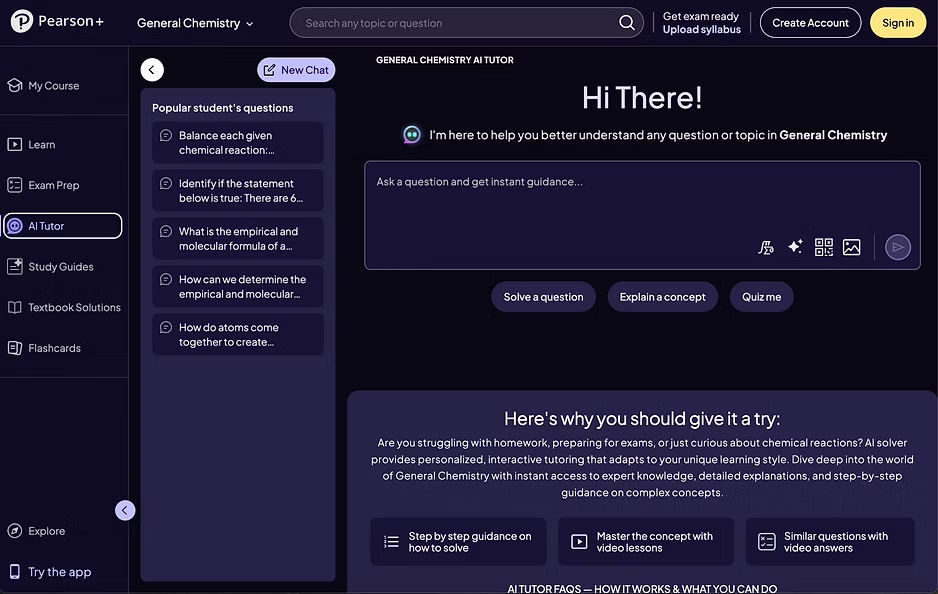This screenshot has width=938, height=594.
Task: Click the Study Guides icon
Action: point(15,266)
